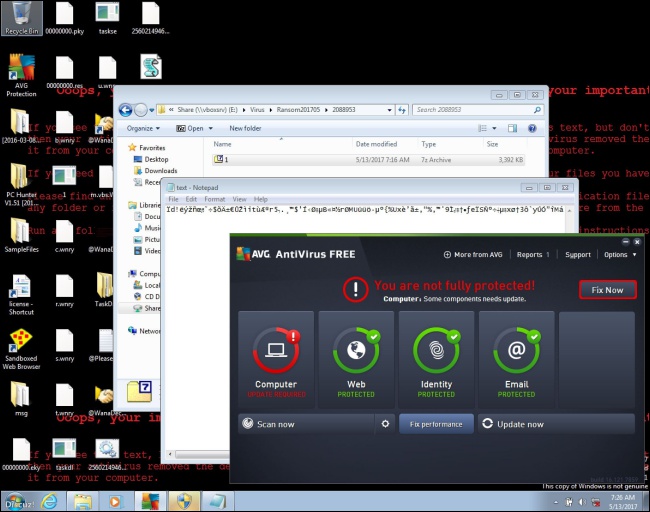Expand the Open button dropdown arrow

211,129
